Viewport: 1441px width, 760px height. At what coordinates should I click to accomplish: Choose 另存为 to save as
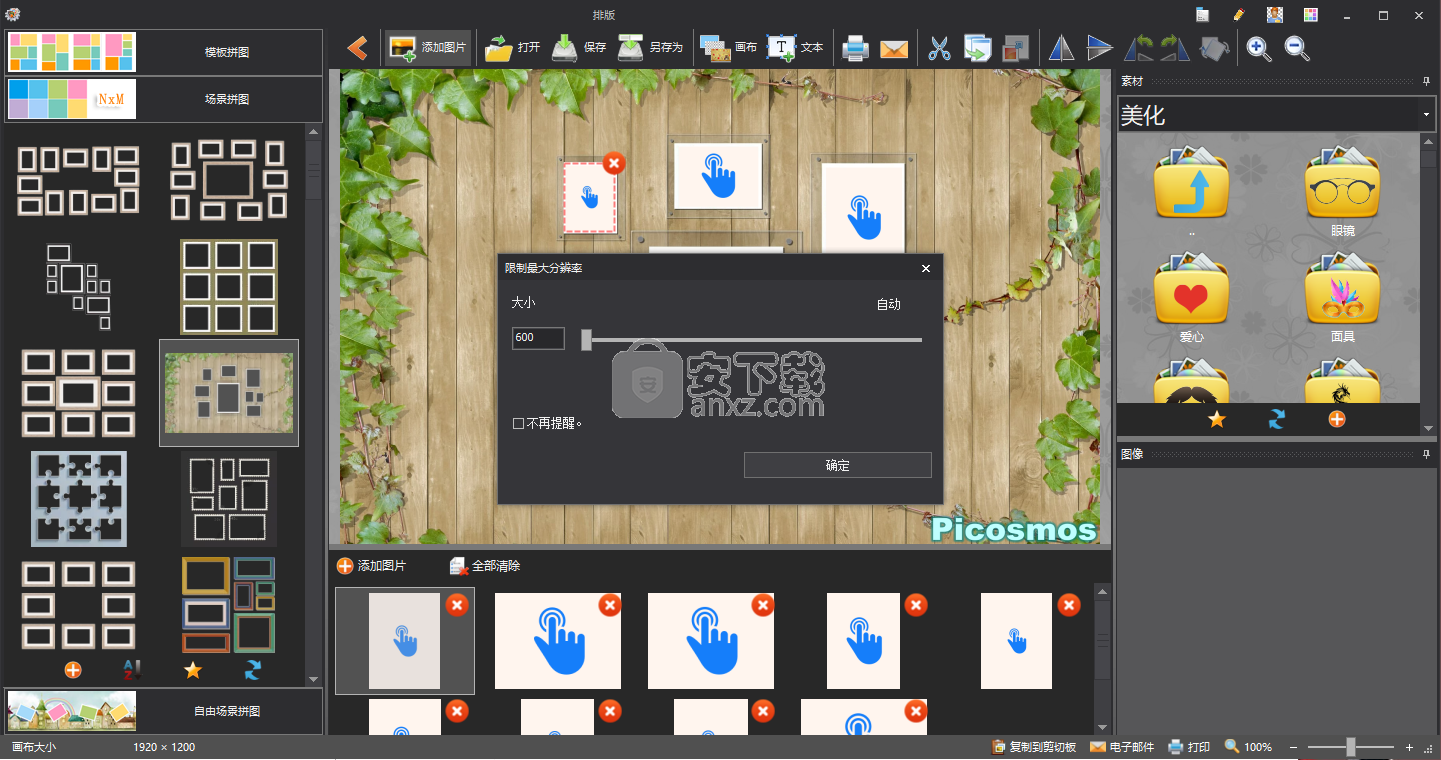click(x=650, y=47)
